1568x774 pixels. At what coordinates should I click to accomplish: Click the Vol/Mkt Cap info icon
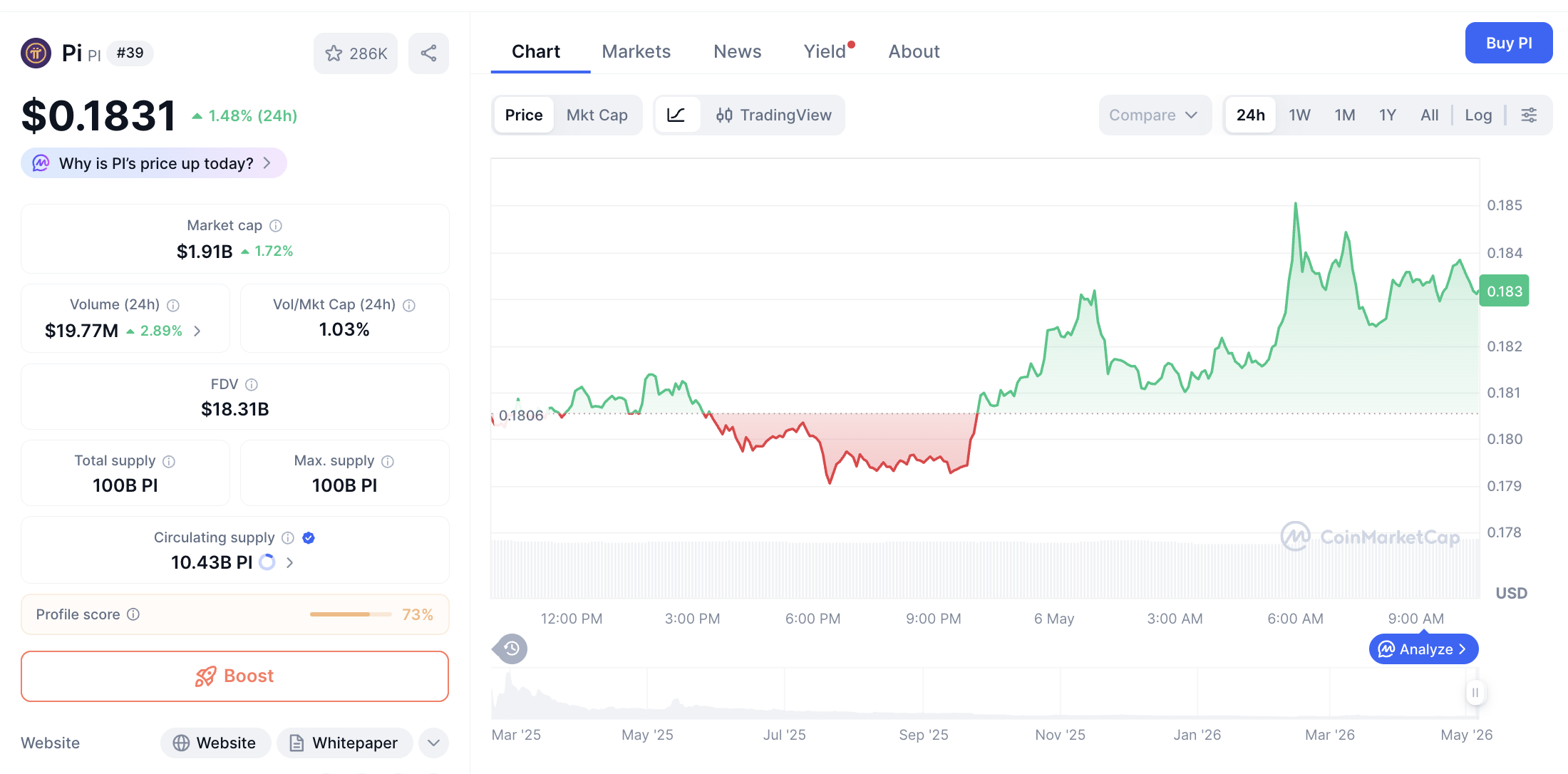tap(409, 305)
